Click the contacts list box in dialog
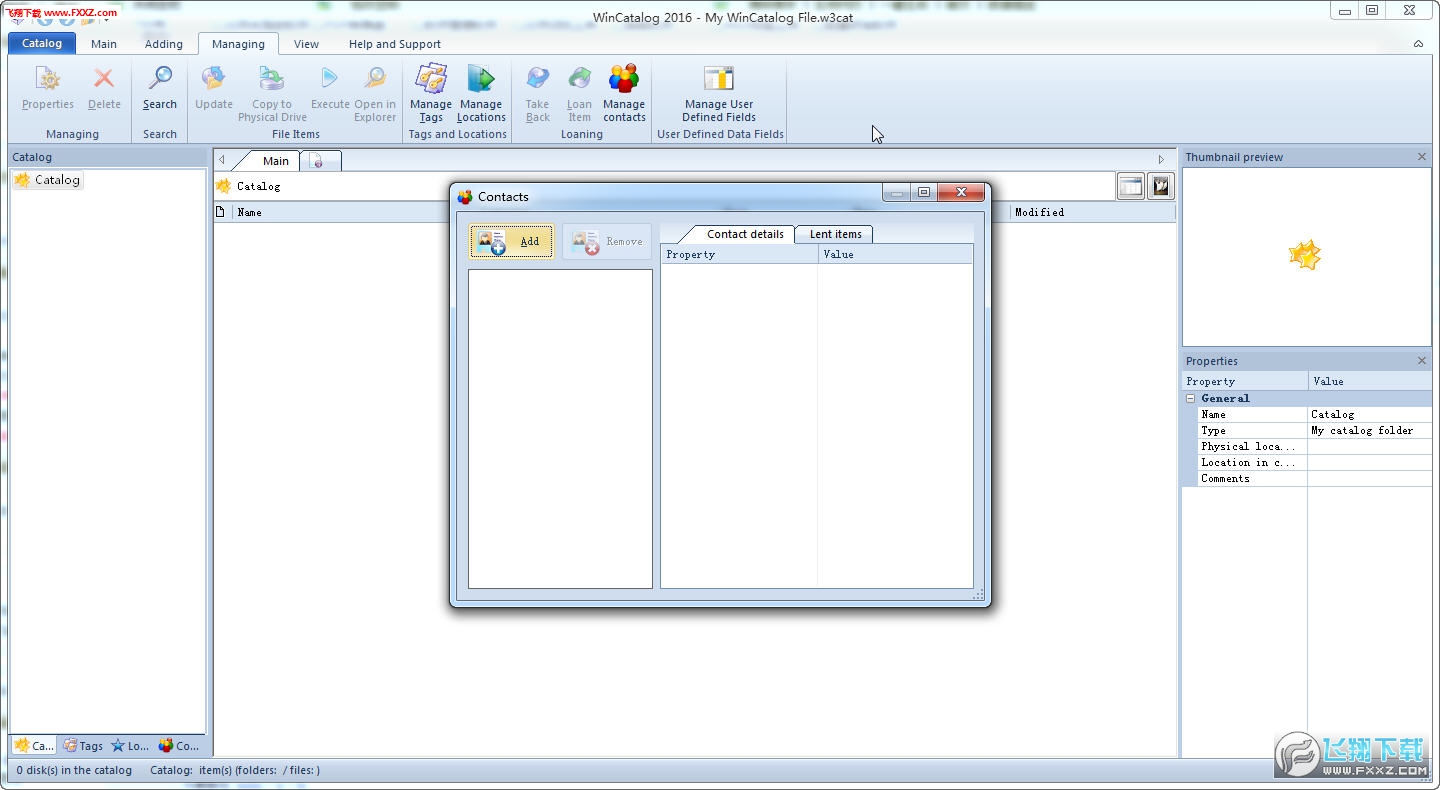 560,429
